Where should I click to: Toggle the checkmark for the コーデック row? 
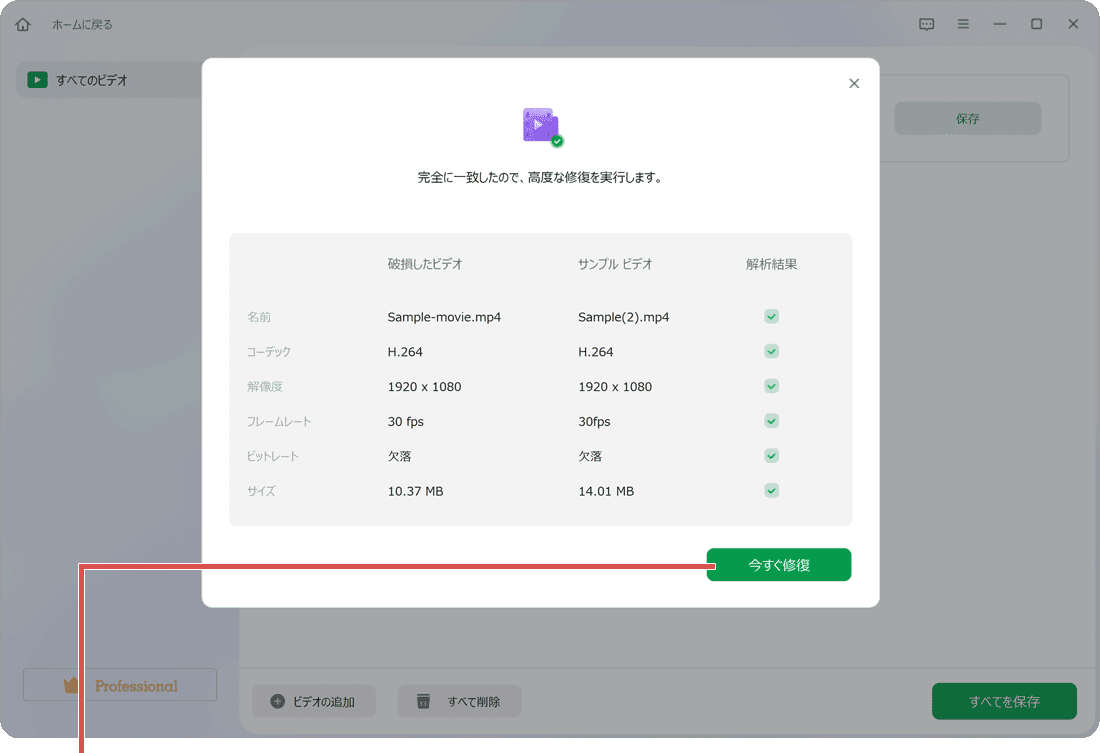(x=771, y=351)
